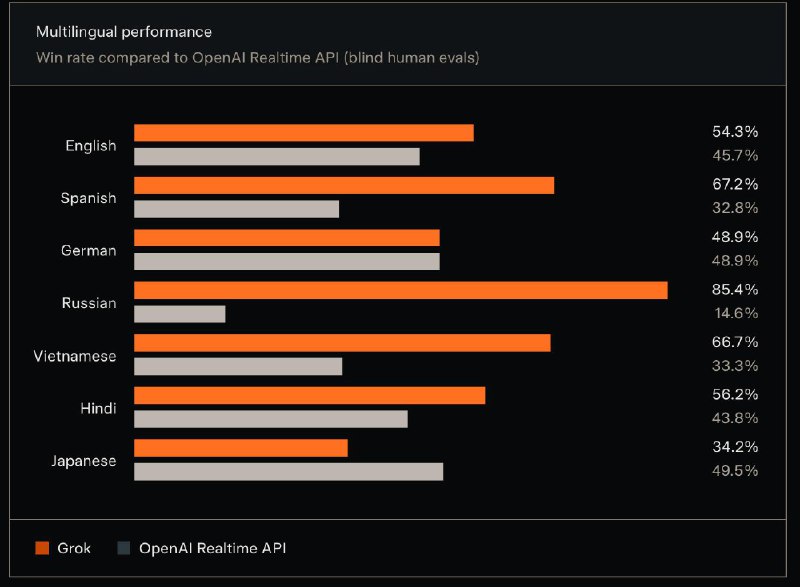Click the grey OpenAI bar for Hindi

click(271, 419)
